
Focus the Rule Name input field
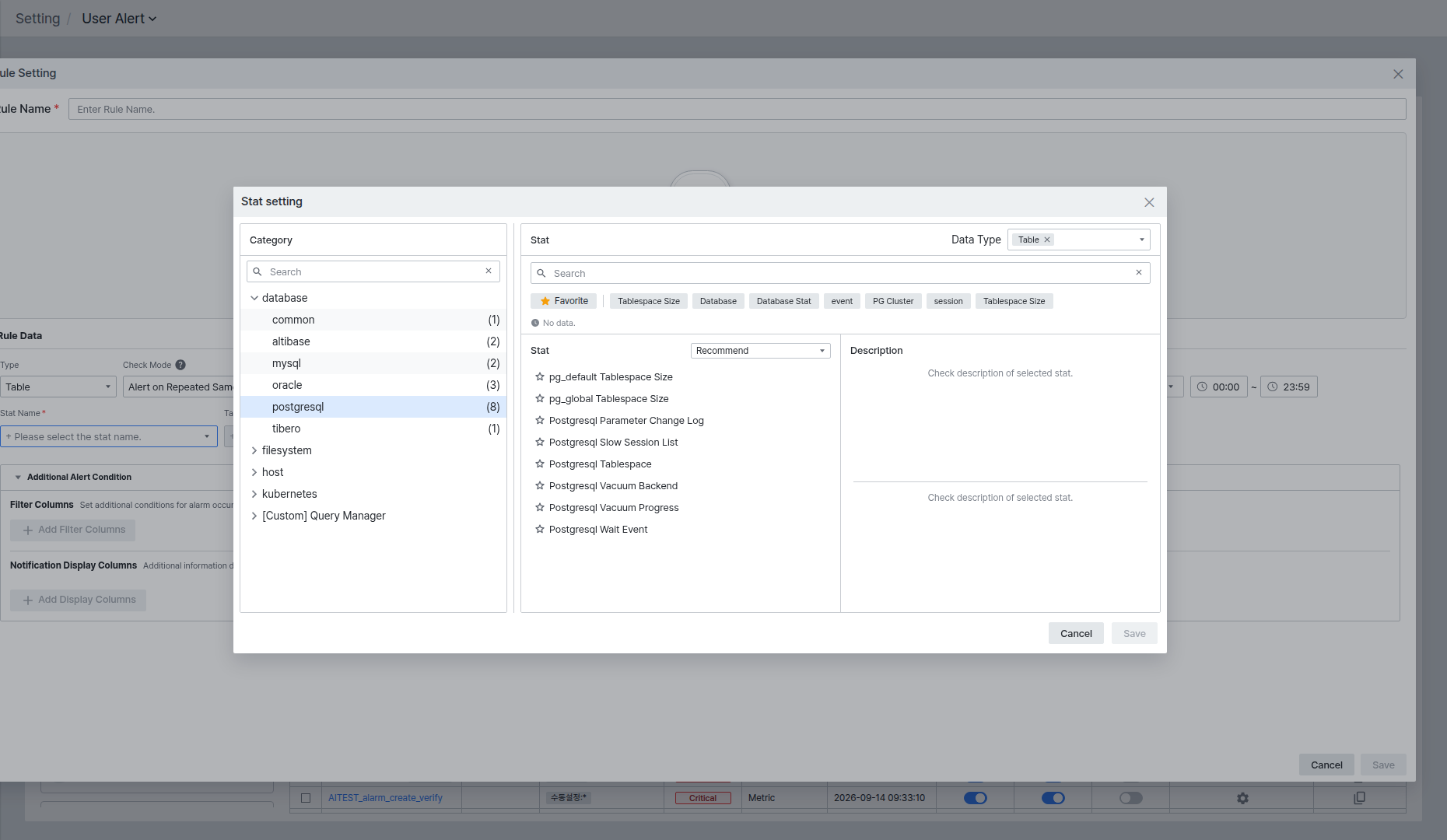coord(737,109)
